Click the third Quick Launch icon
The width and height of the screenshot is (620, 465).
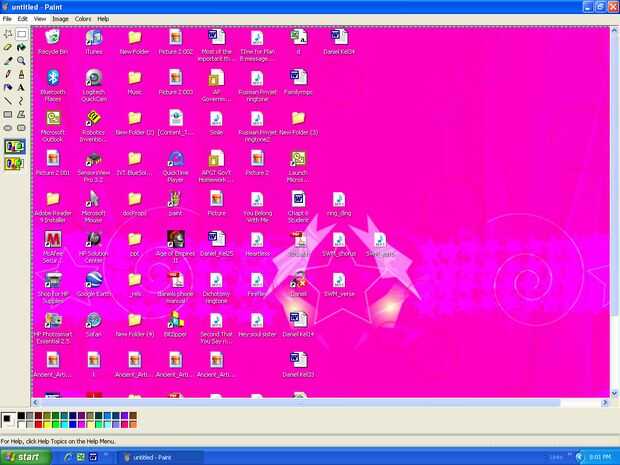93,457
